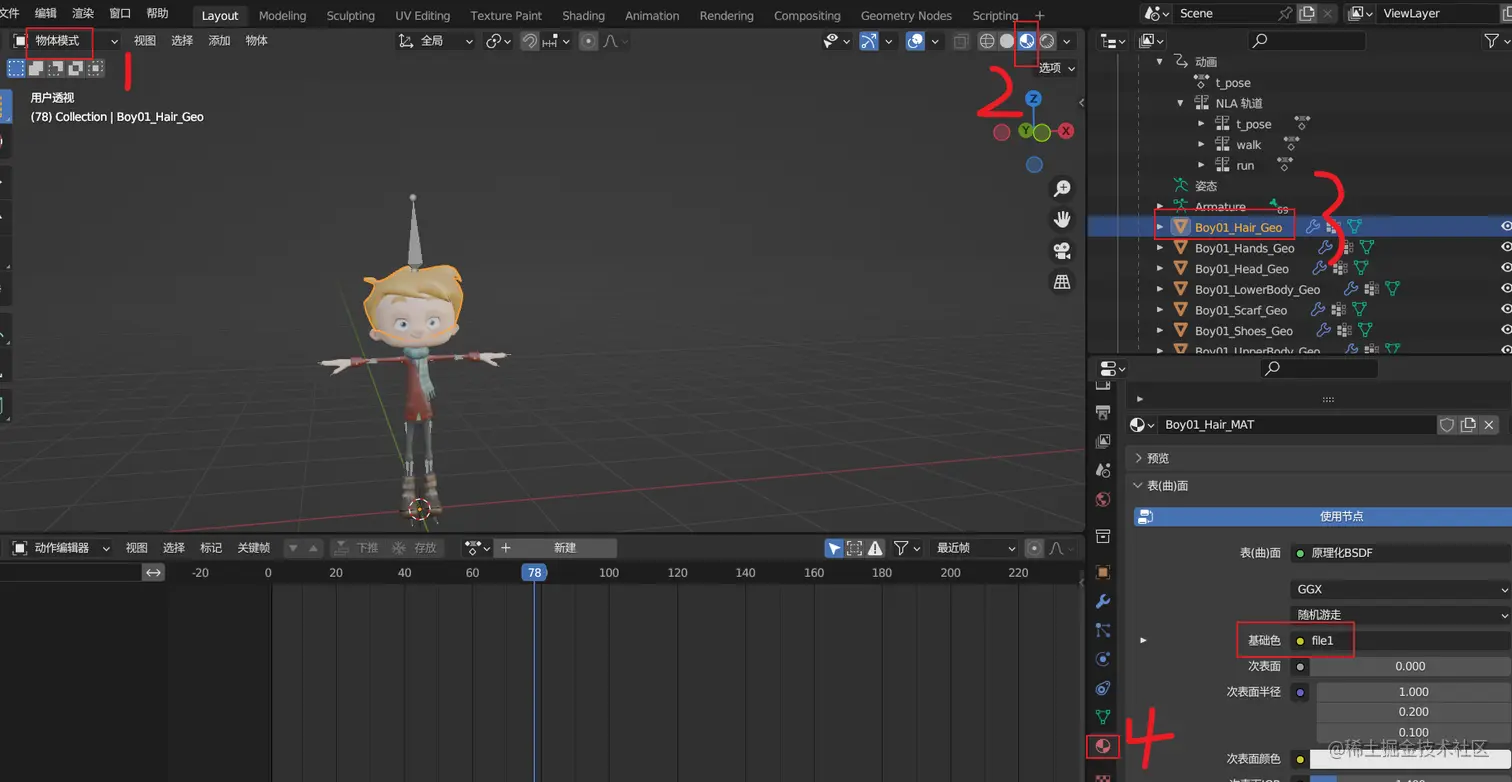Click the red X axis on gizmo
Screen dimensions: 1512x782
pyautogui.click(x=1066, y=131)
